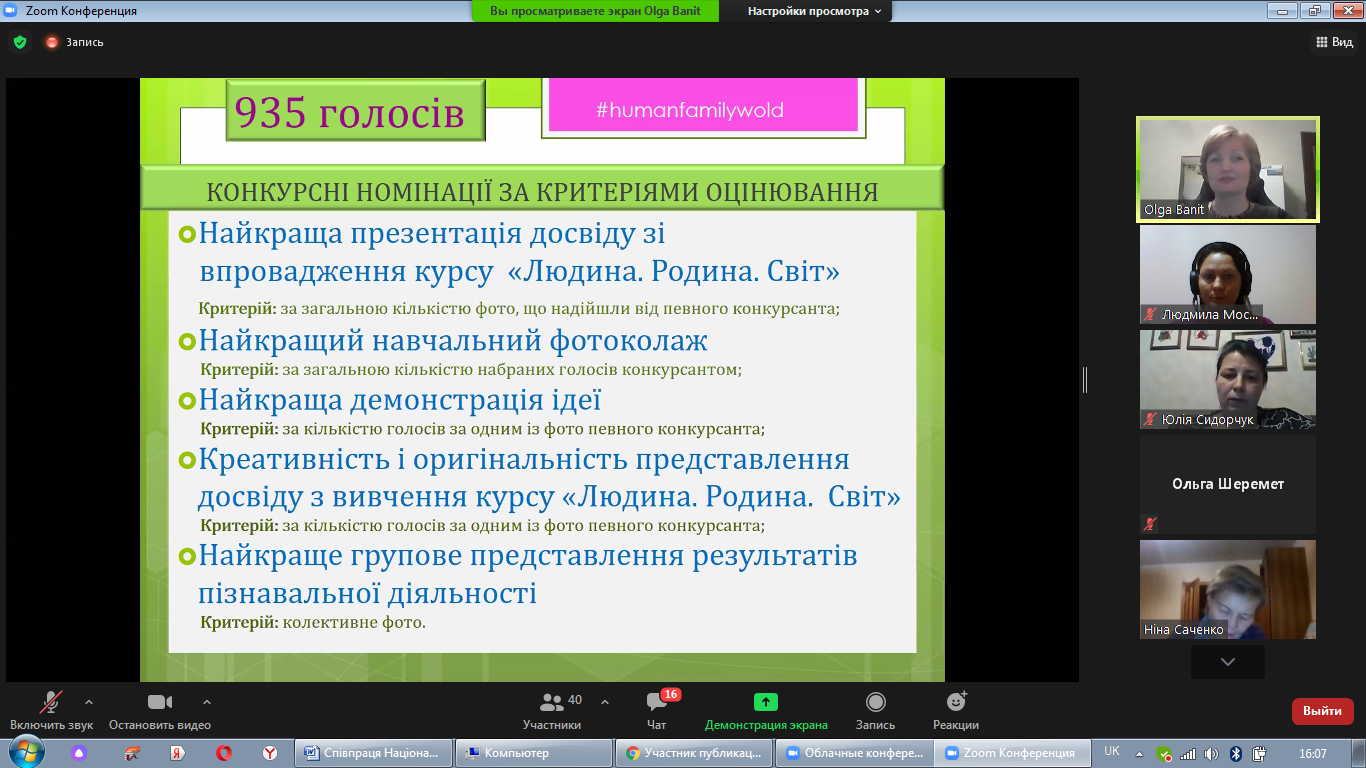This screenshot has width=1366, height=768.
Task: Expand video options arrow next to camera
Action: coord(207,701)
